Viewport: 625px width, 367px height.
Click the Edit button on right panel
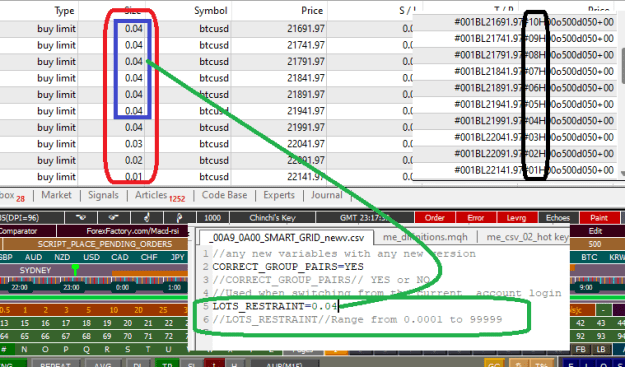(595, 231)
